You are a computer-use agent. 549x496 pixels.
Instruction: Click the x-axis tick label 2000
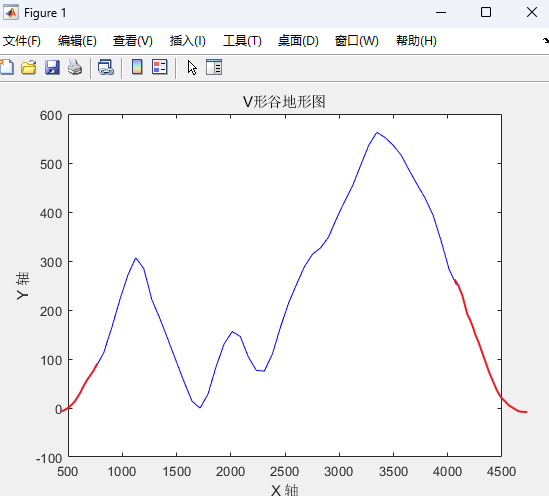tap(230, 471)
